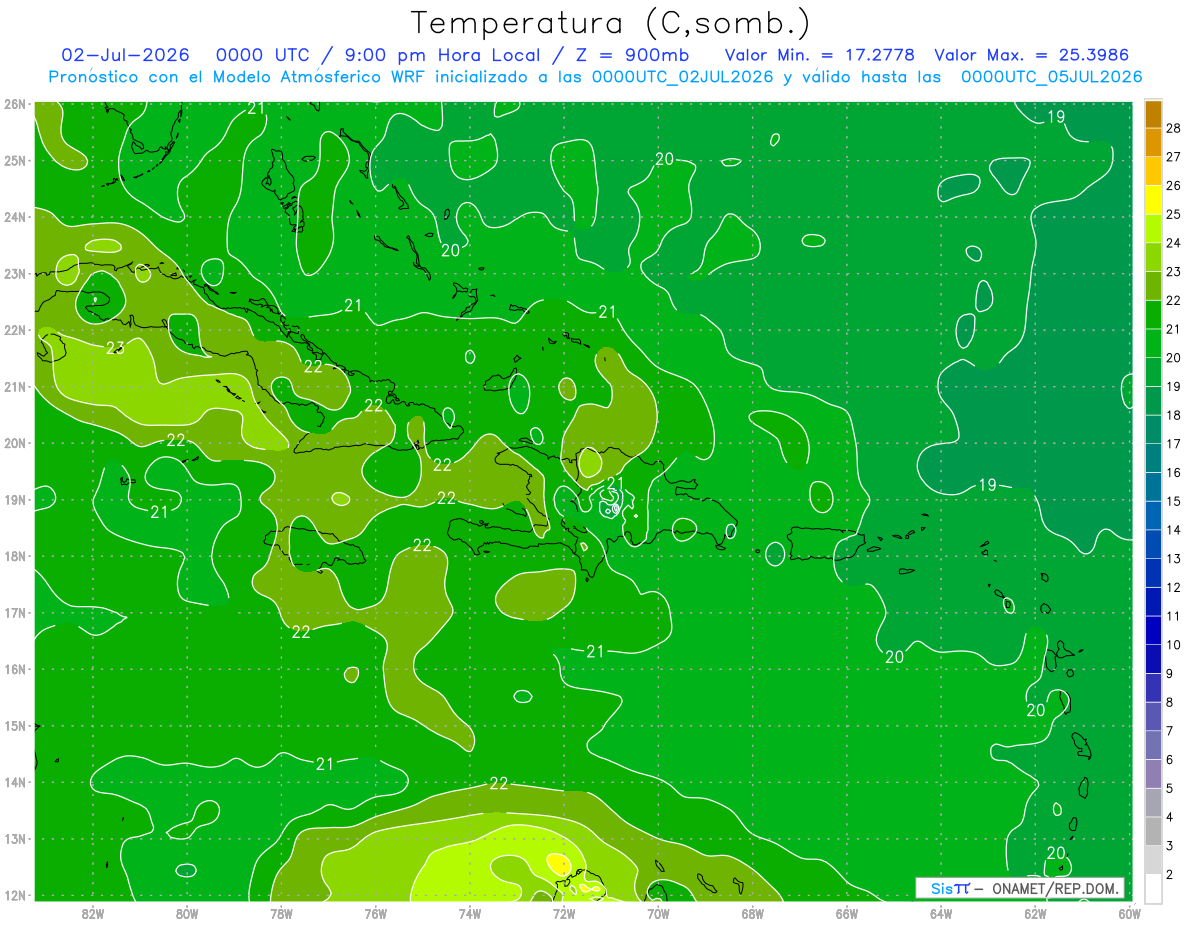
Task: Select the '02-Jul-2026' date text
Action: click(125, 55)
